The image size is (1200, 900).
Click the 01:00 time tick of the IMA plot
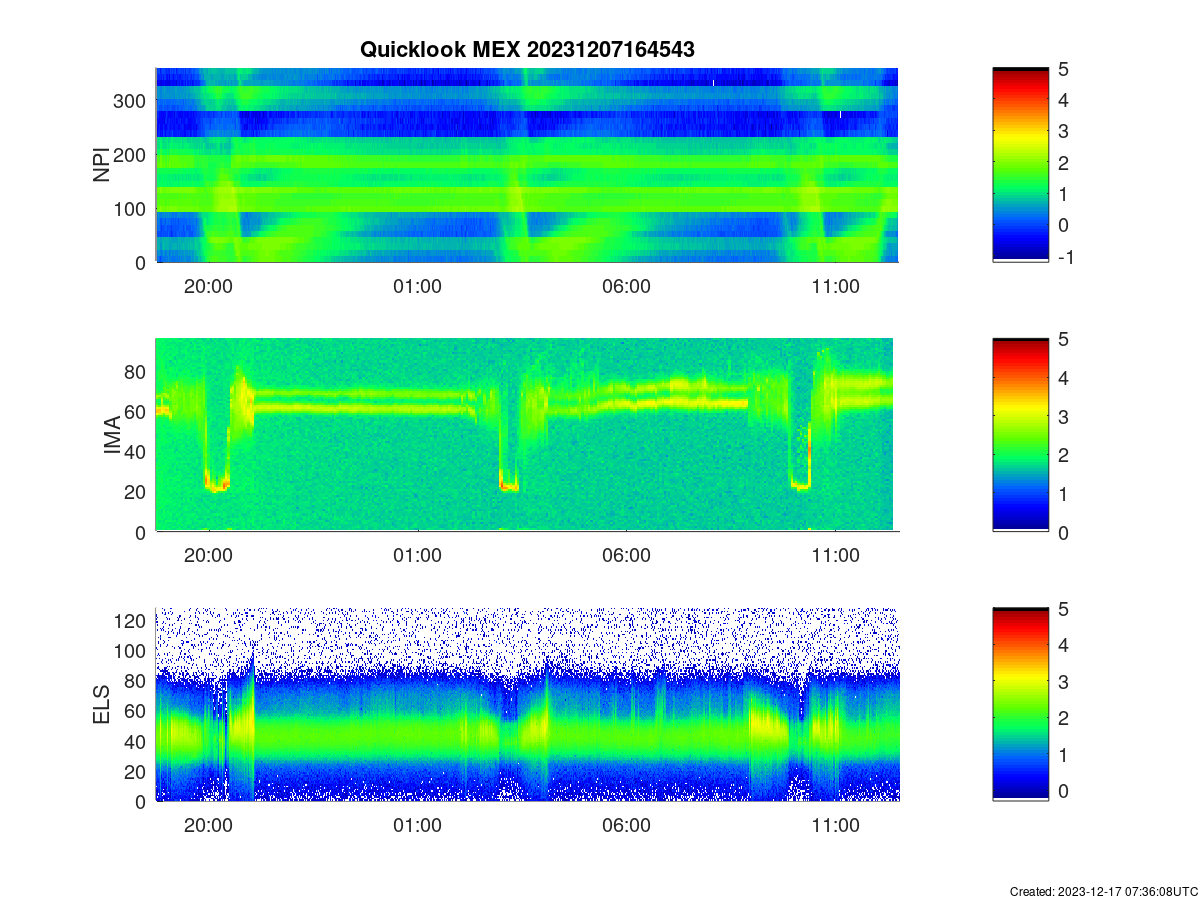coord(417,556)
